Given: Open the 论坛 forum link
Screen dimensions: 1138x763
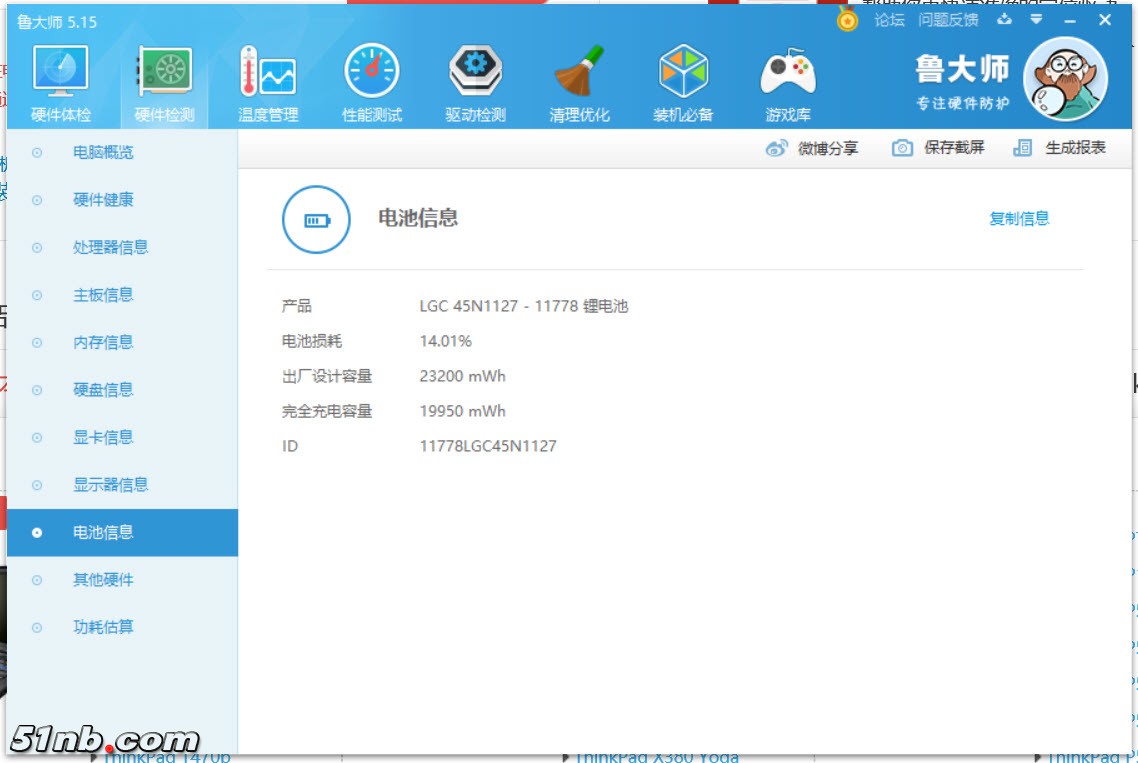Looking at the screenshot, I should 889,20.
